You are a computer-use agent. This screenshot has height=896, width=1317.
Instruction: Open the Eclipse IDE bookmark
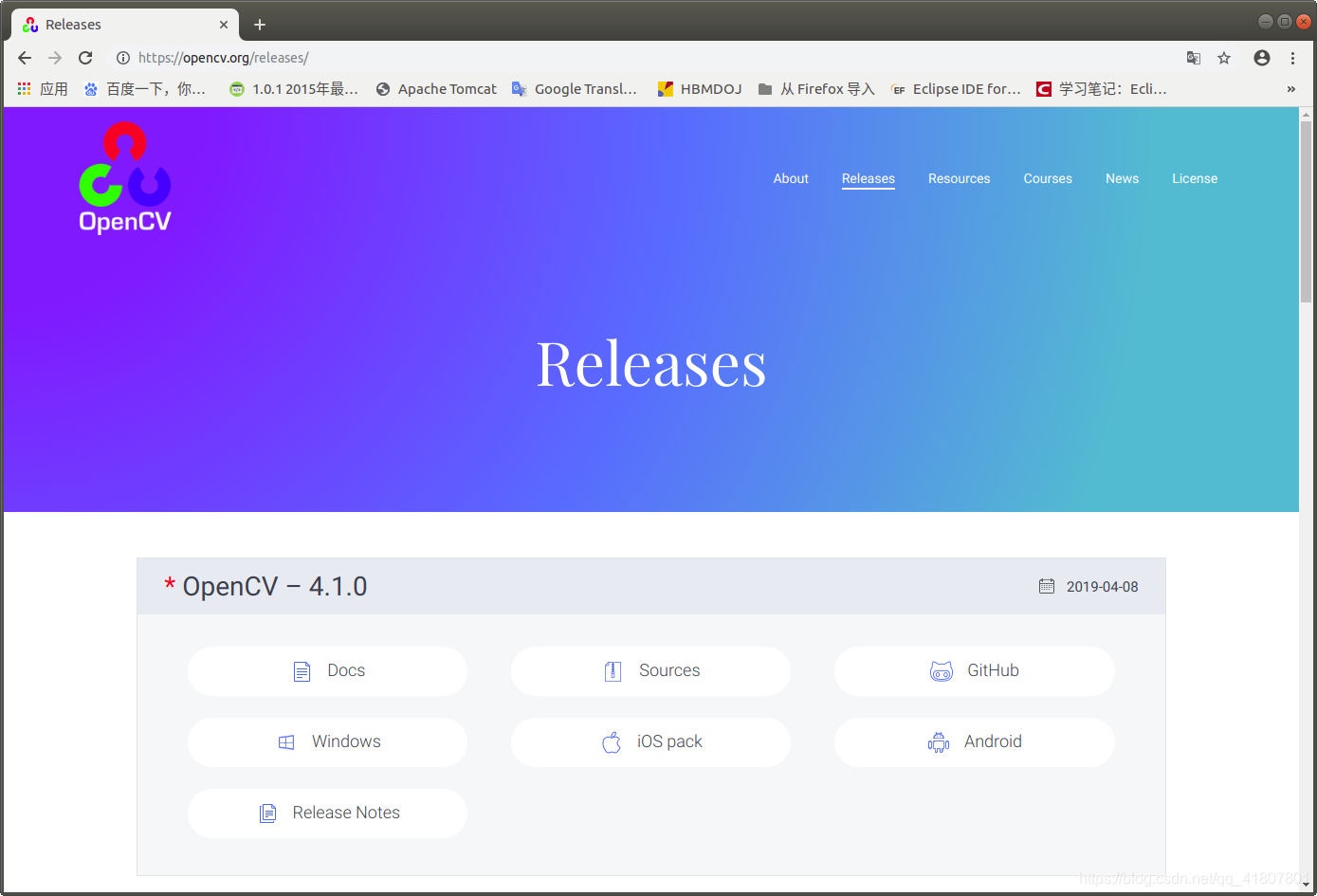pyautogui.click(x=956, y=89)
